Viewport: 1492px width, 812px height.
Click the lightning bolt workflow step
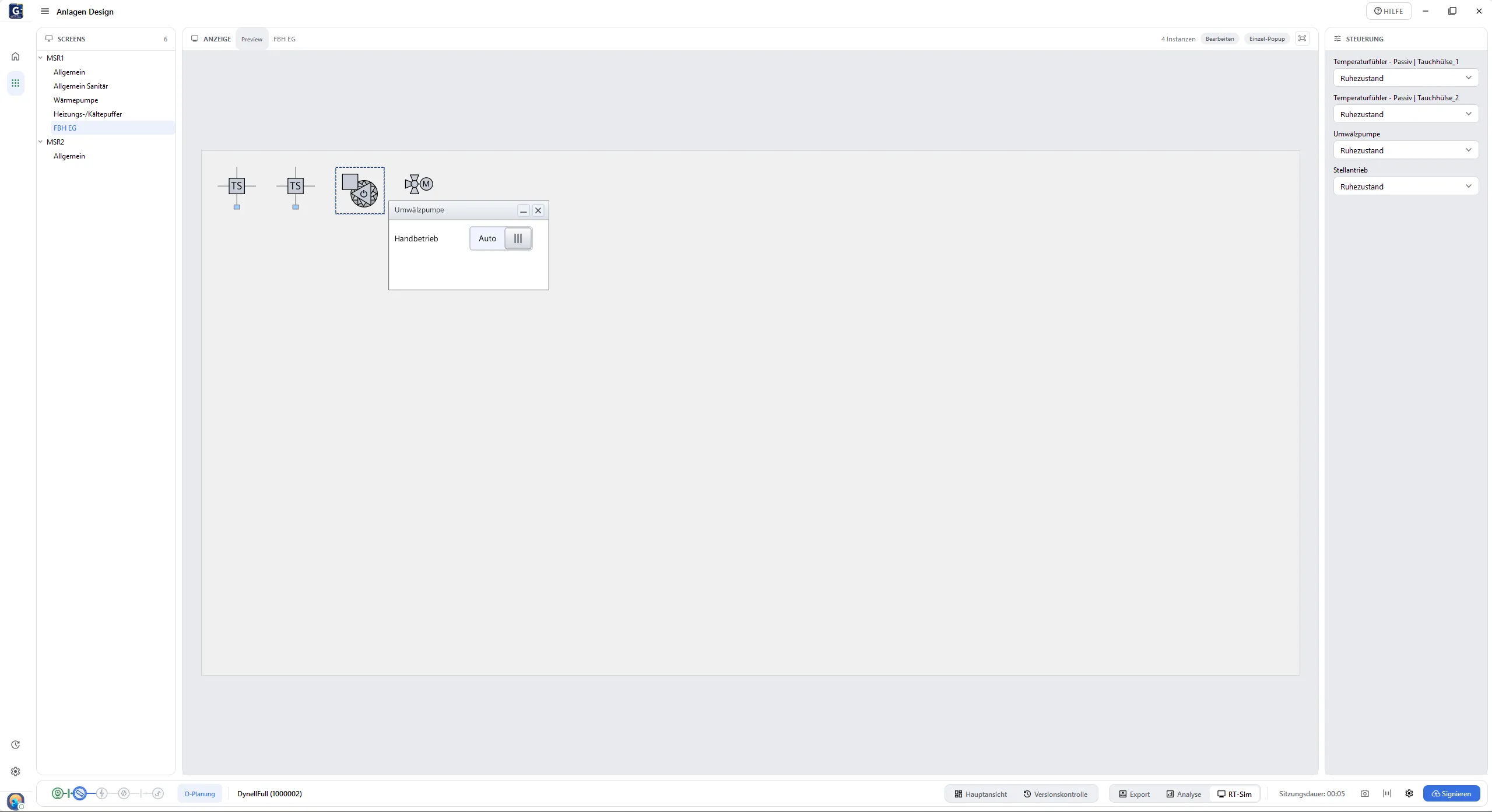tap(102, 793)
